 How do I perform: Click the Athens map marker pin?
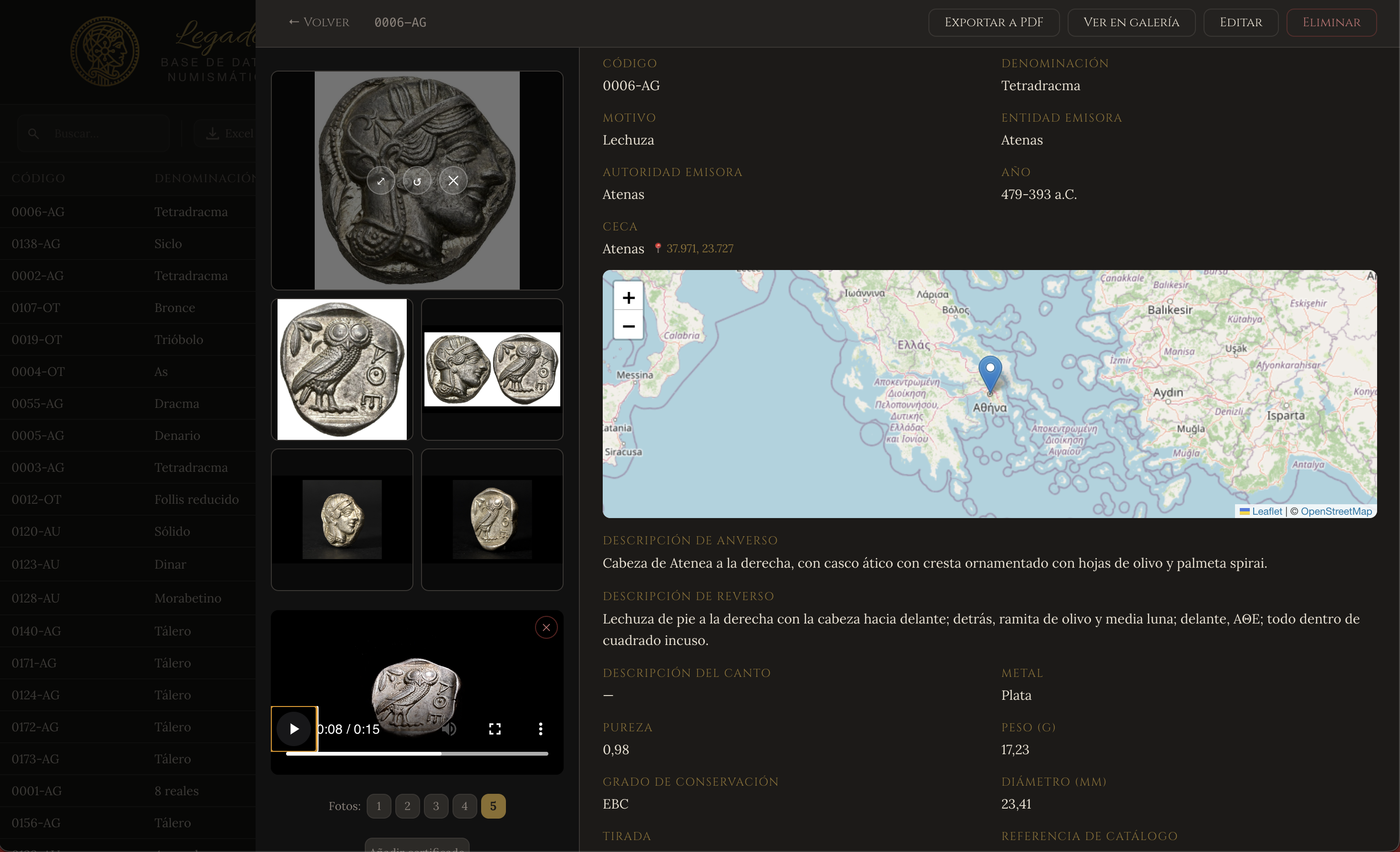[990, 372]
